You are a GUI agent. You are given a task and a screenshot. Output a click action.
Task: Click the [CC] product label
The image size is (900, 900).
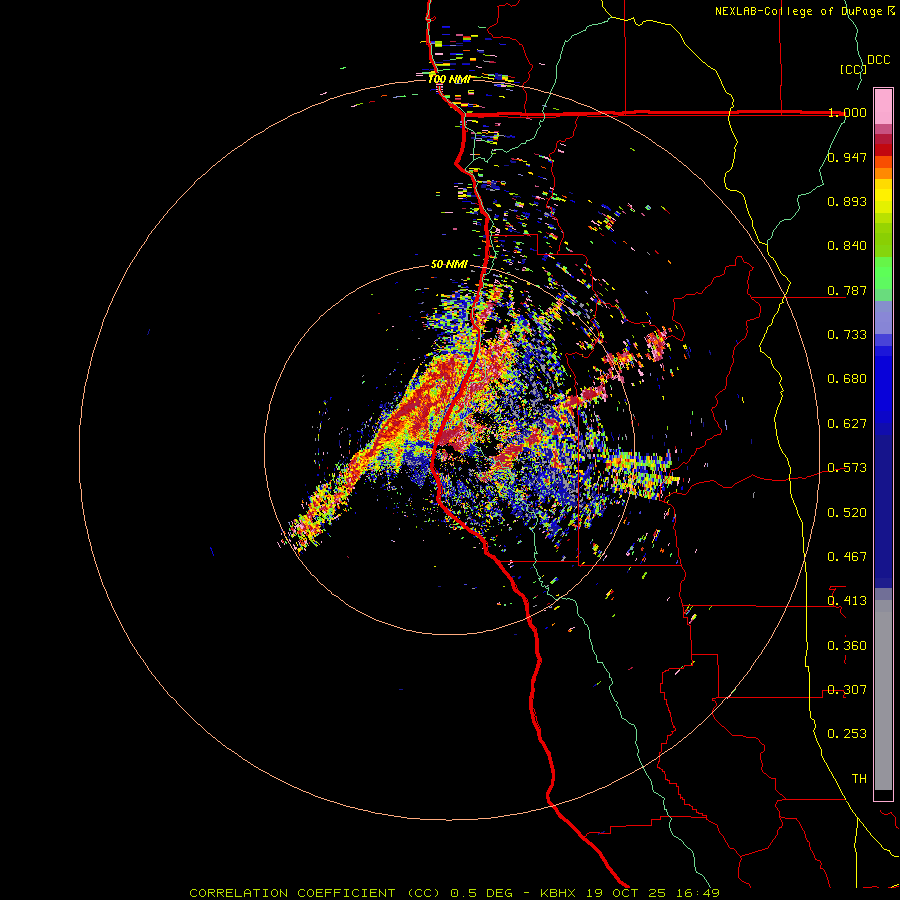tap(853, 69)
